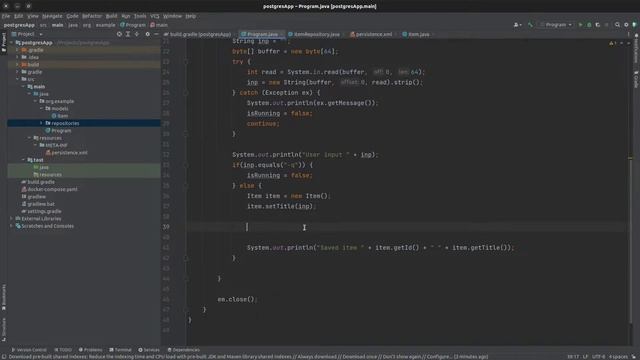Open the user account icon dropdown
This screenshot has width=640, height=360.
coord(517,25)
